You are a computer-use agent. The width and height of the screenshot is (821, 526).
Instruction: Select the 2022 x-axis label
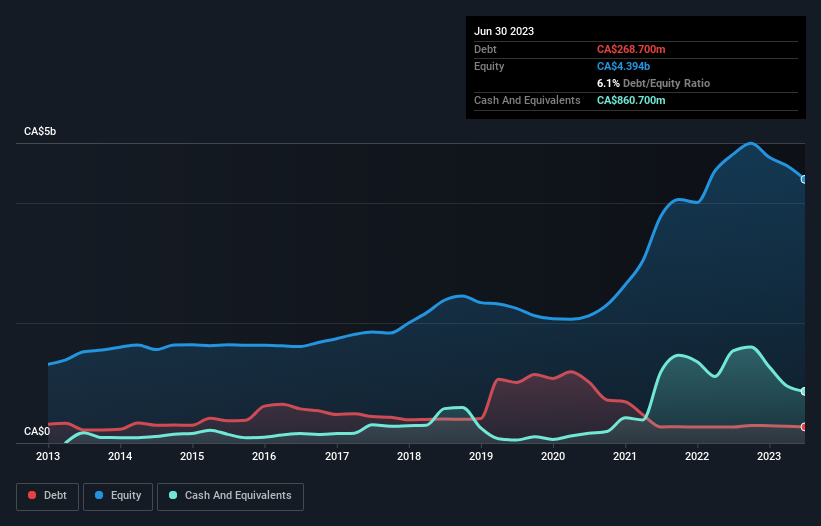point(697,456)
